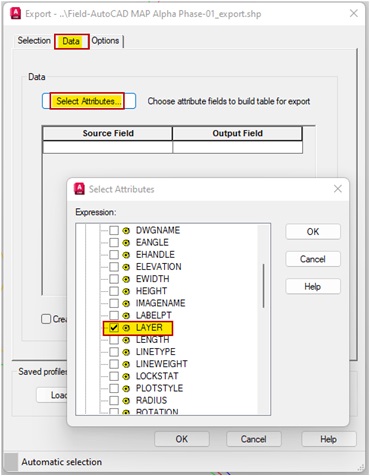Click the LINEWEIGHT property icon
370x476 pixels.
point(126,364)
